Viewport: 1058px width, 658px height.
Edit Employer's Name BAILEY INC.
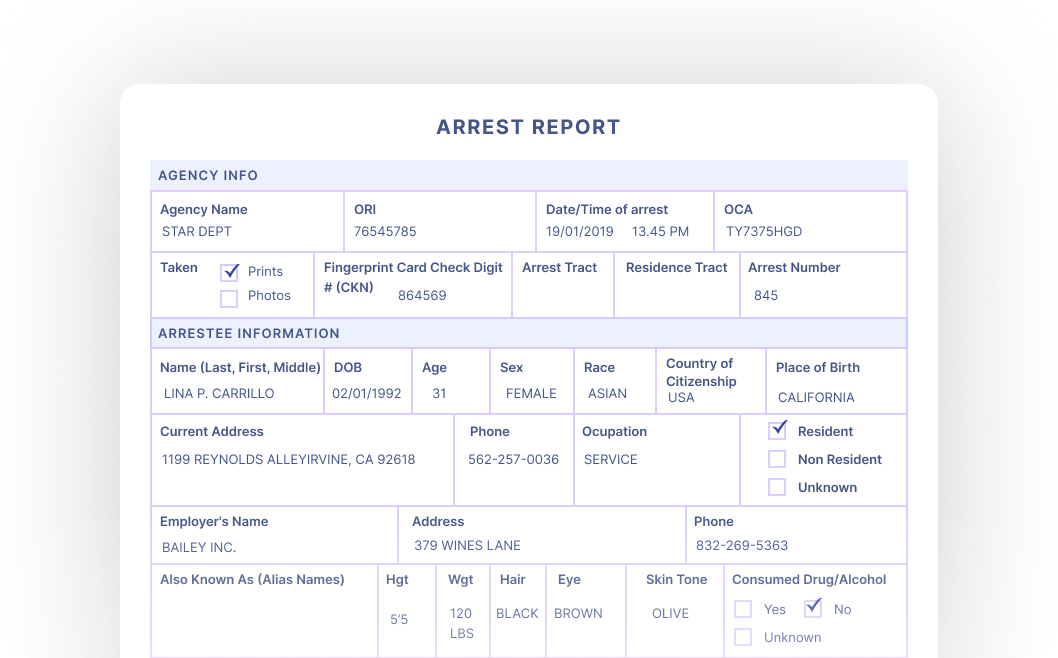point(199,547)
